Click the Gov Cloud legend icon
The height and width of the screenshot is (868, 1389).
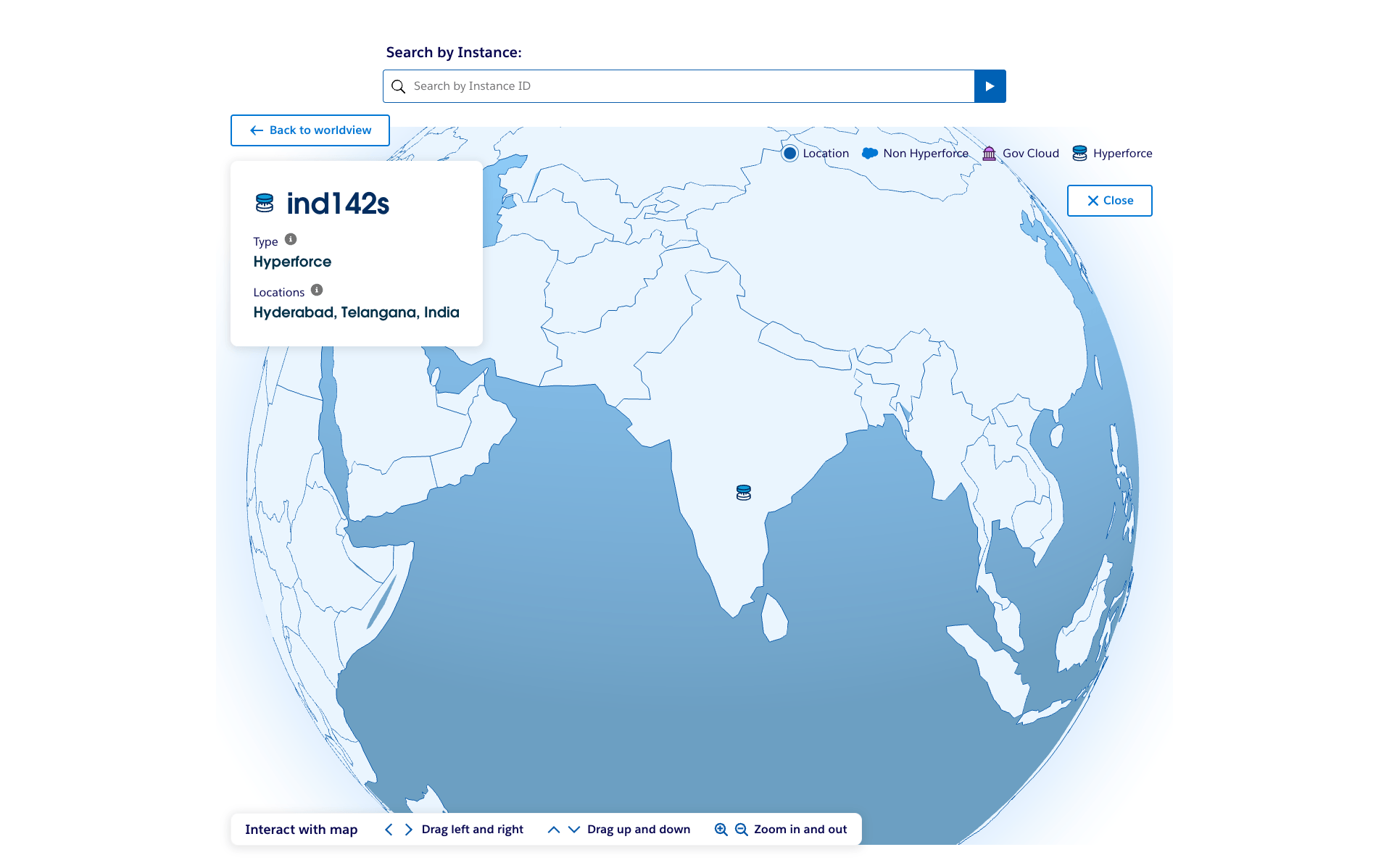pyautogui.click(x=989, y=154)
